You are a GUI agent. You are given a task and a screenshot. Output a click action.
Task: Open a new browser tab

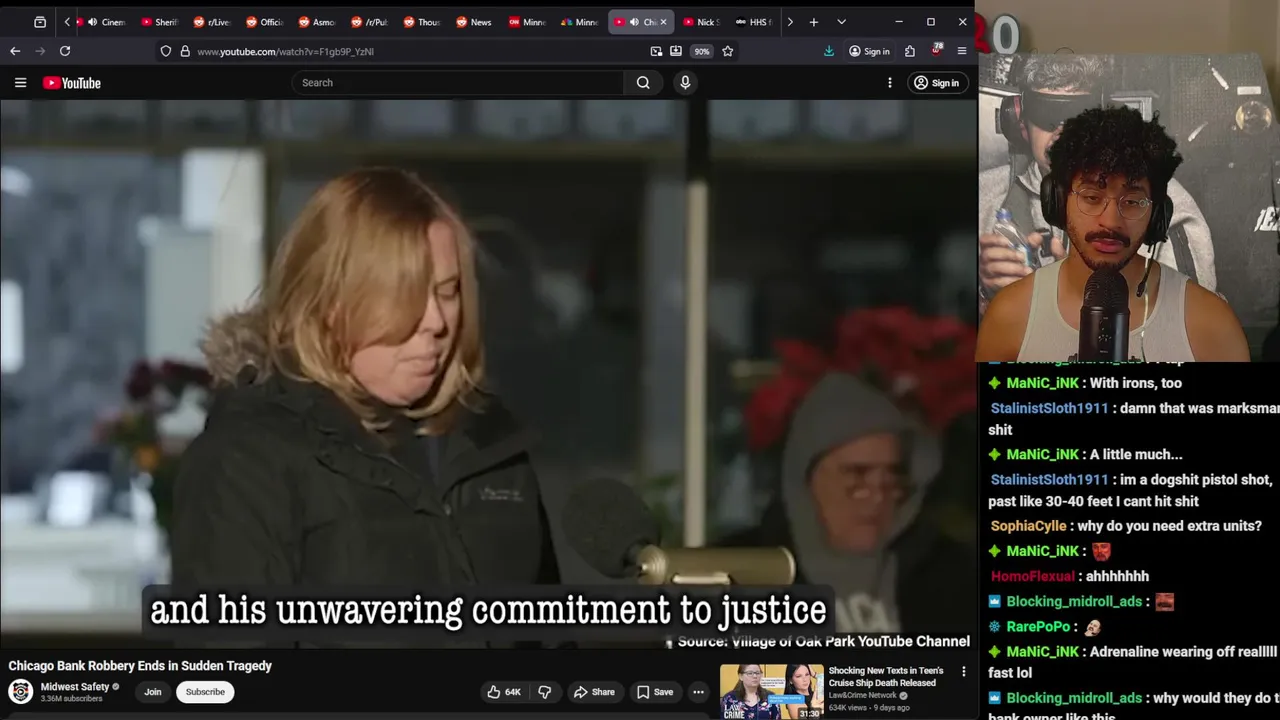[814, 22]
